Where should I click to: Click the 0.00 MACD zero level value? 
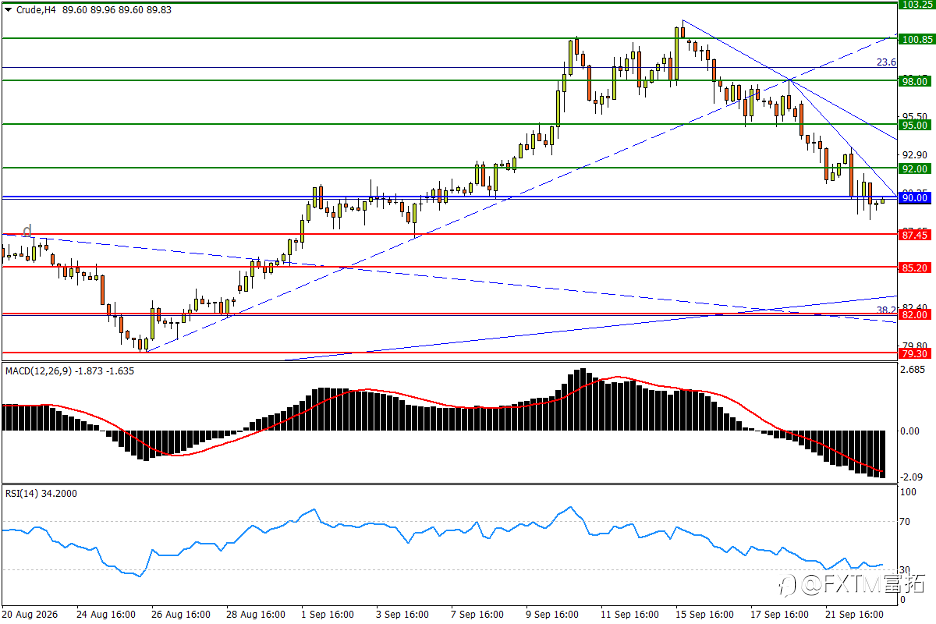click(x=911, y=431)
